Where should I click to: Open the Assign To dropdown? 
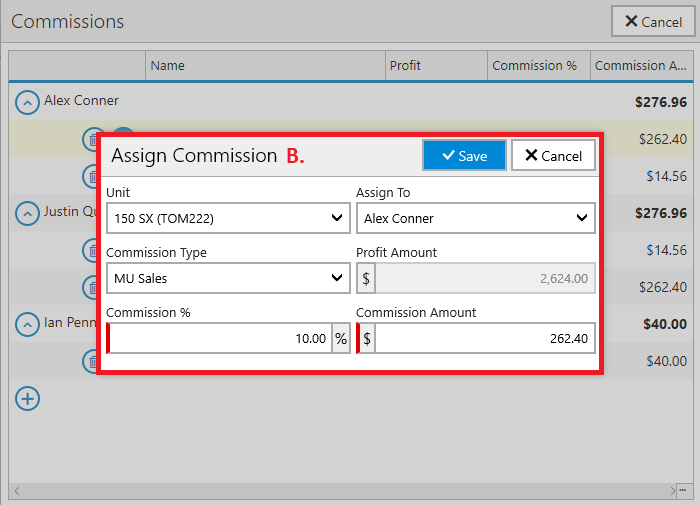coord(476,218)
